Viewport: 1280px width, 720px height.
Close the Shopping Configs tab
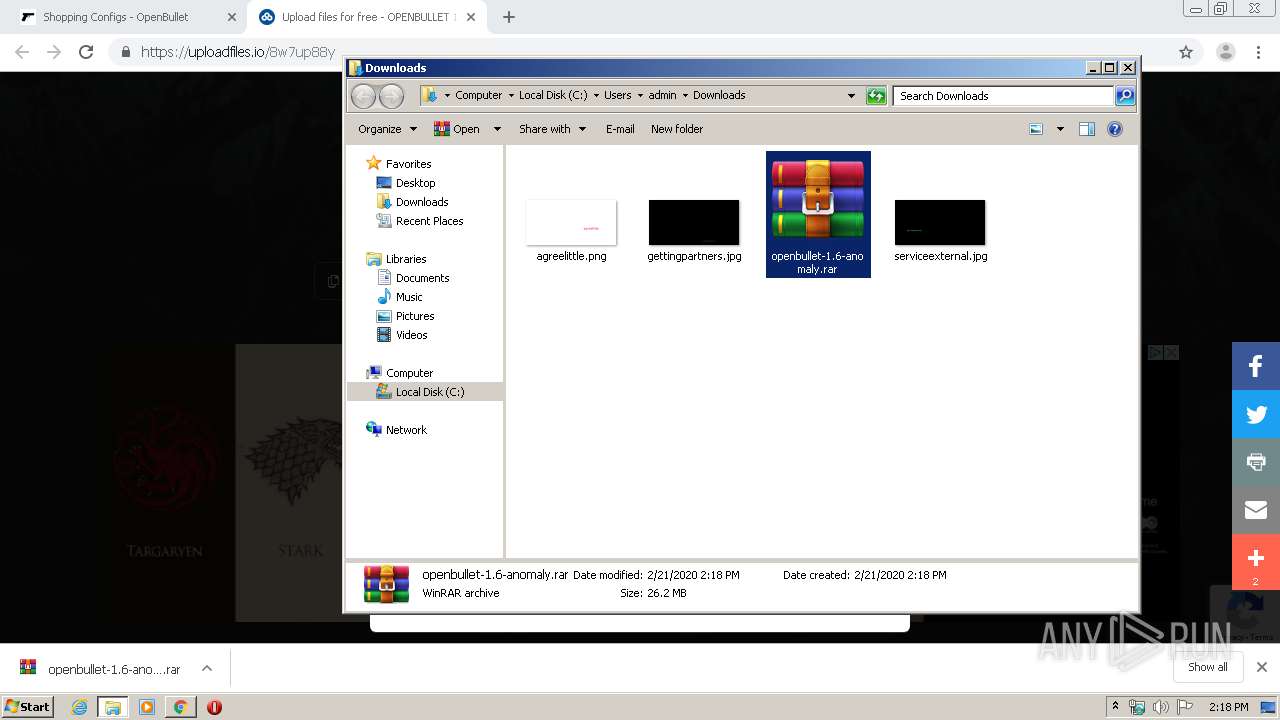[x=231, y=17]
